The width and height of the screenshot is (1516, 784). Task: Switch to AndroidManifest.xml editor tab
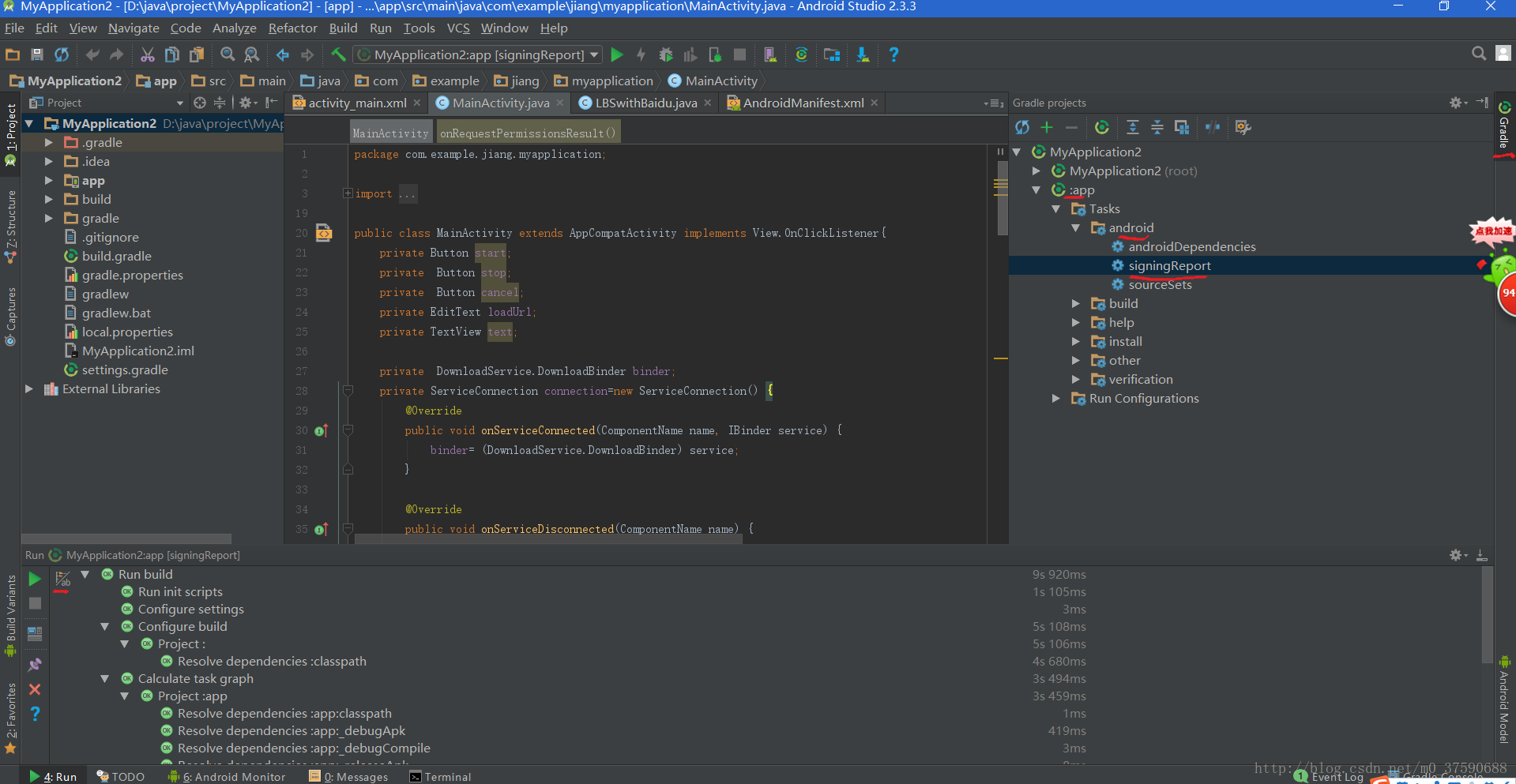(x=803, y=103)
